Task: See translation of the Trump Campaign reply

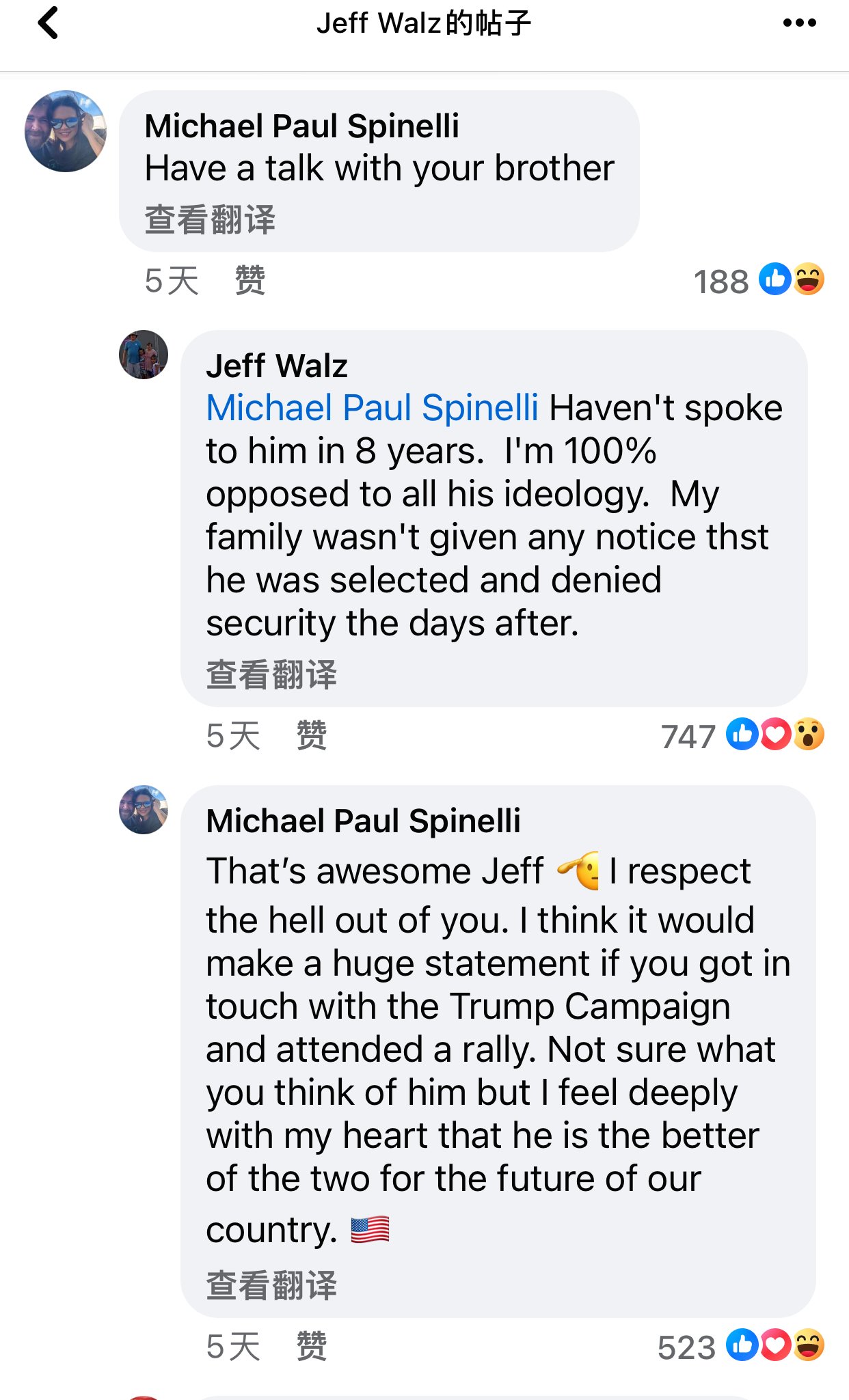Action: (271, 1286)
